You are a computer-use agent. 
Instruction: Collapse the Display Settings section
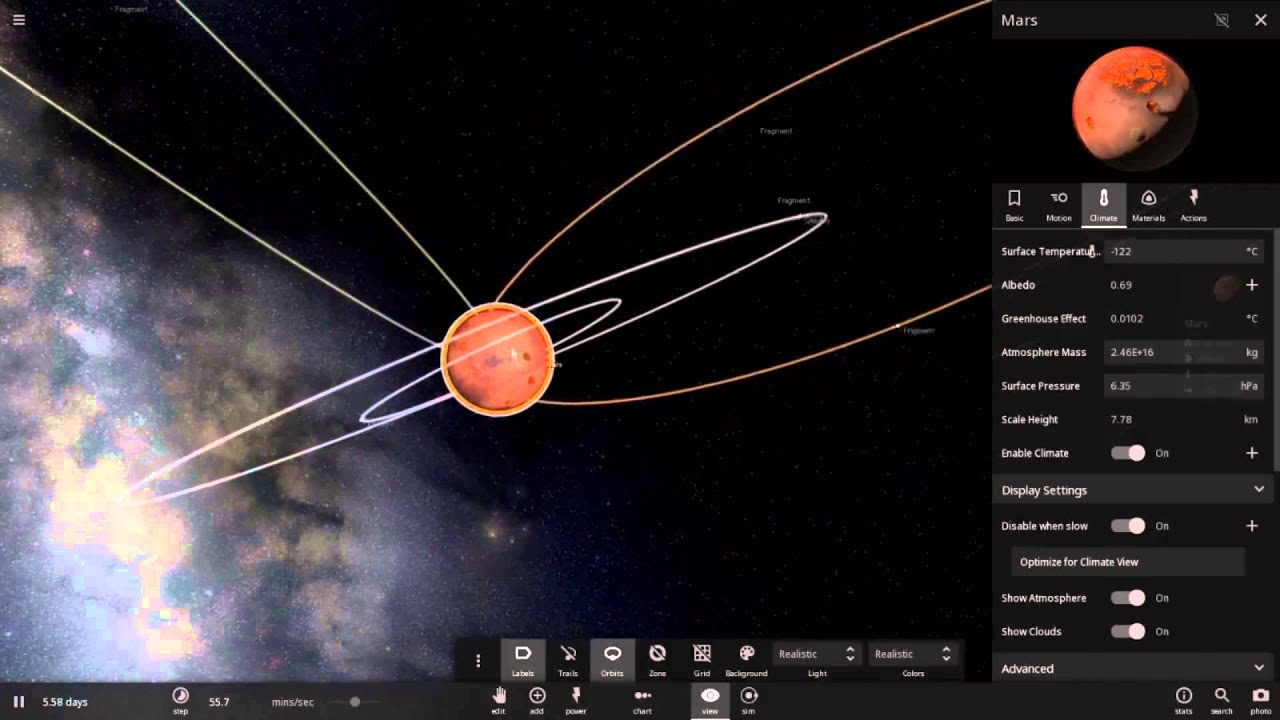(x=1132, y=490)
